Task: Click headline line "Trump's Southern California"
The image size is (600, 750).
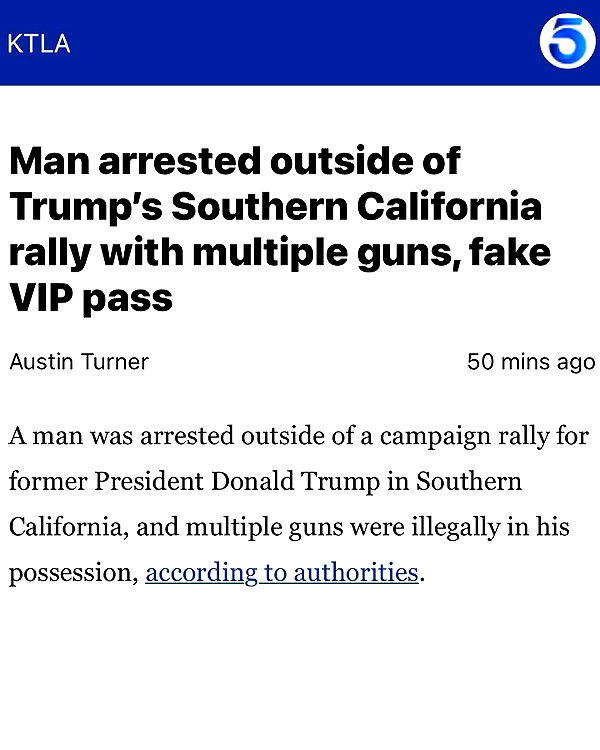Action: pyautogui.click(x=275, y=206)
